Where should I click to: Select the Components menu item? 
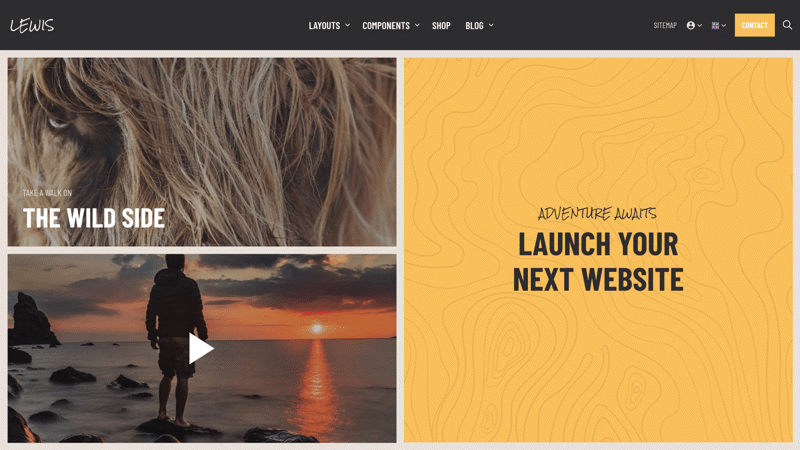[386, 26]
